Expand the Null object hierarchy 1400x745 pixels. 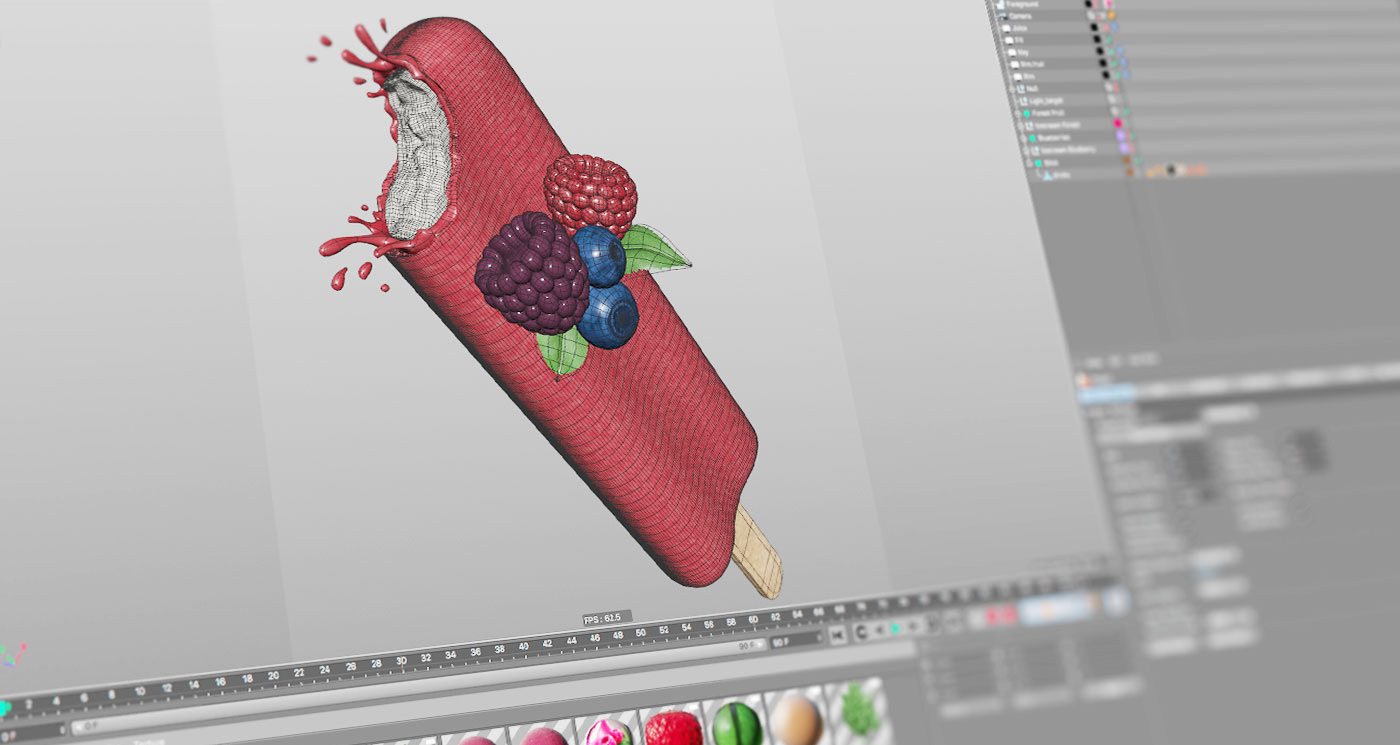pos(1012,89)
